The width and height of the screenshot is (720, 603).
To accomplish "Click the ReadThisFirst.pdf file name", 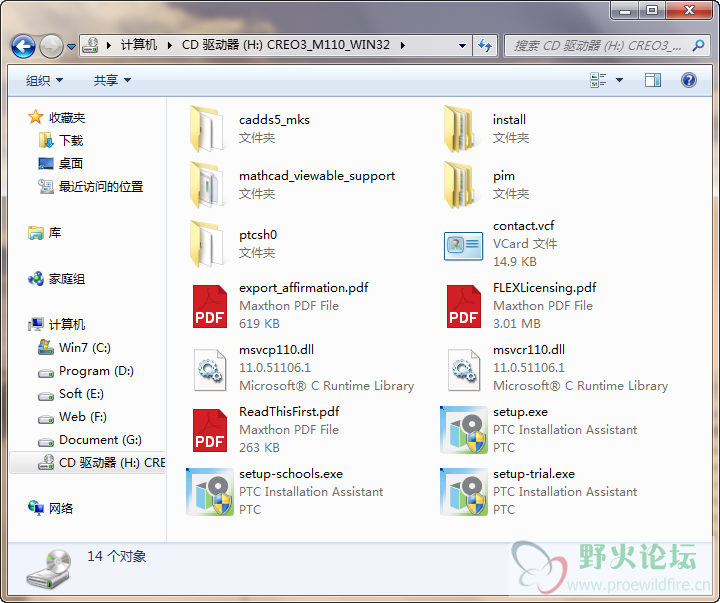I will pos(289,412).
